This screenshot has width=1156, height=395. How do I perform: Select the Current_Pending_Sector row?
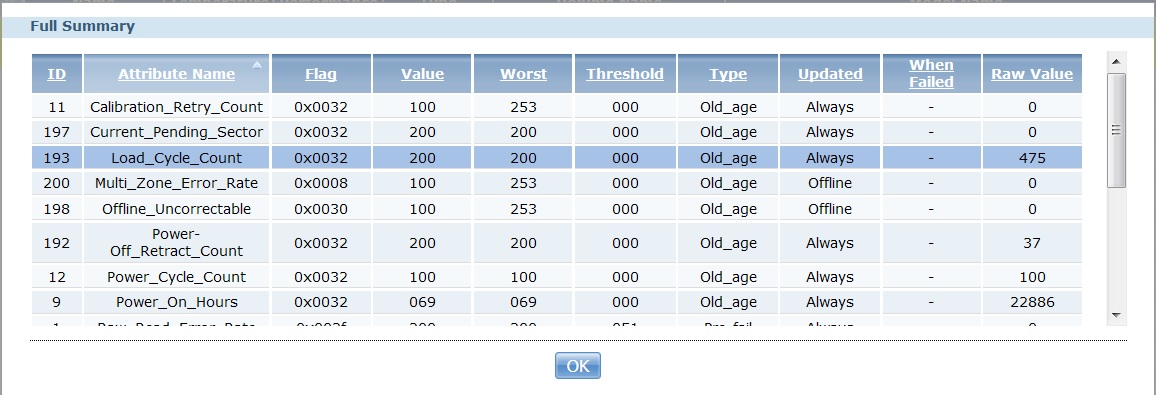point(557,132)
